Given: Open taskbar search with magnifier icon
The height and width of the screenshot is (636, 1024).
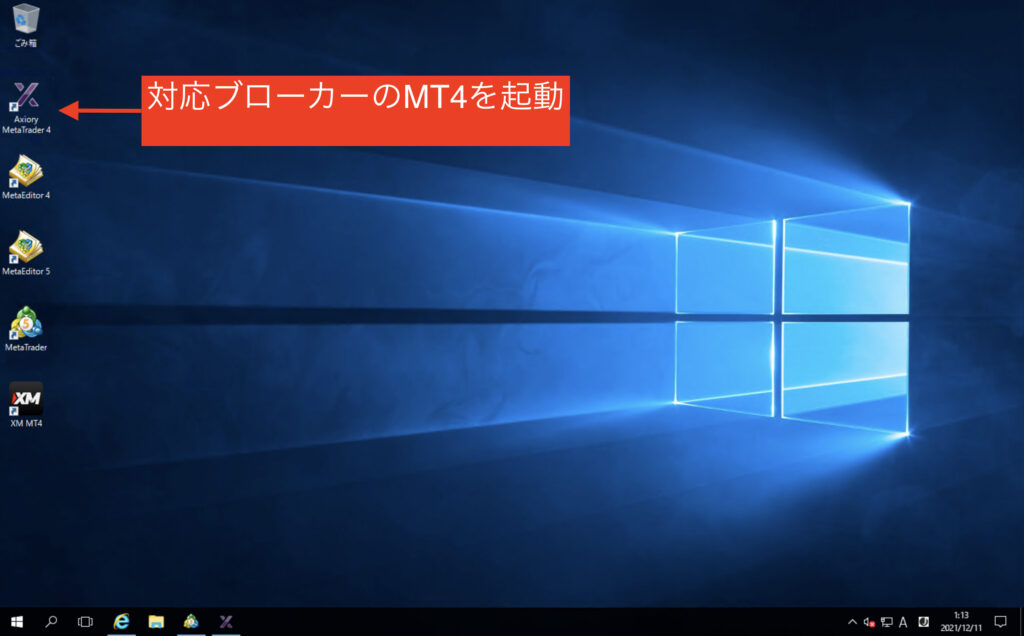Looking at the screenshot, I should point(51,621).
